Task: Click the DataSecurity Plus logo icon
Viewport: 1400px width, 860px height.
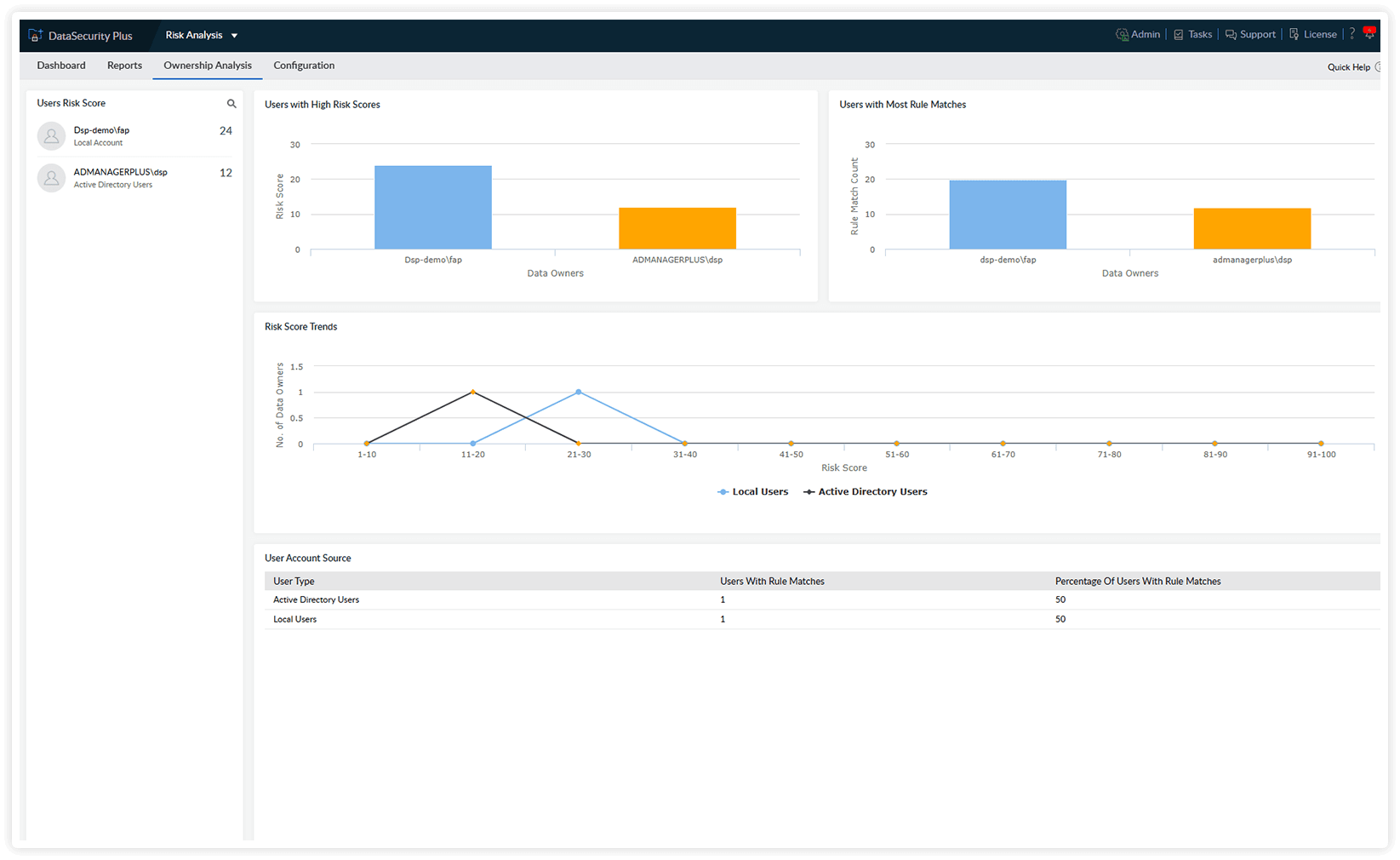Action: 35,35
